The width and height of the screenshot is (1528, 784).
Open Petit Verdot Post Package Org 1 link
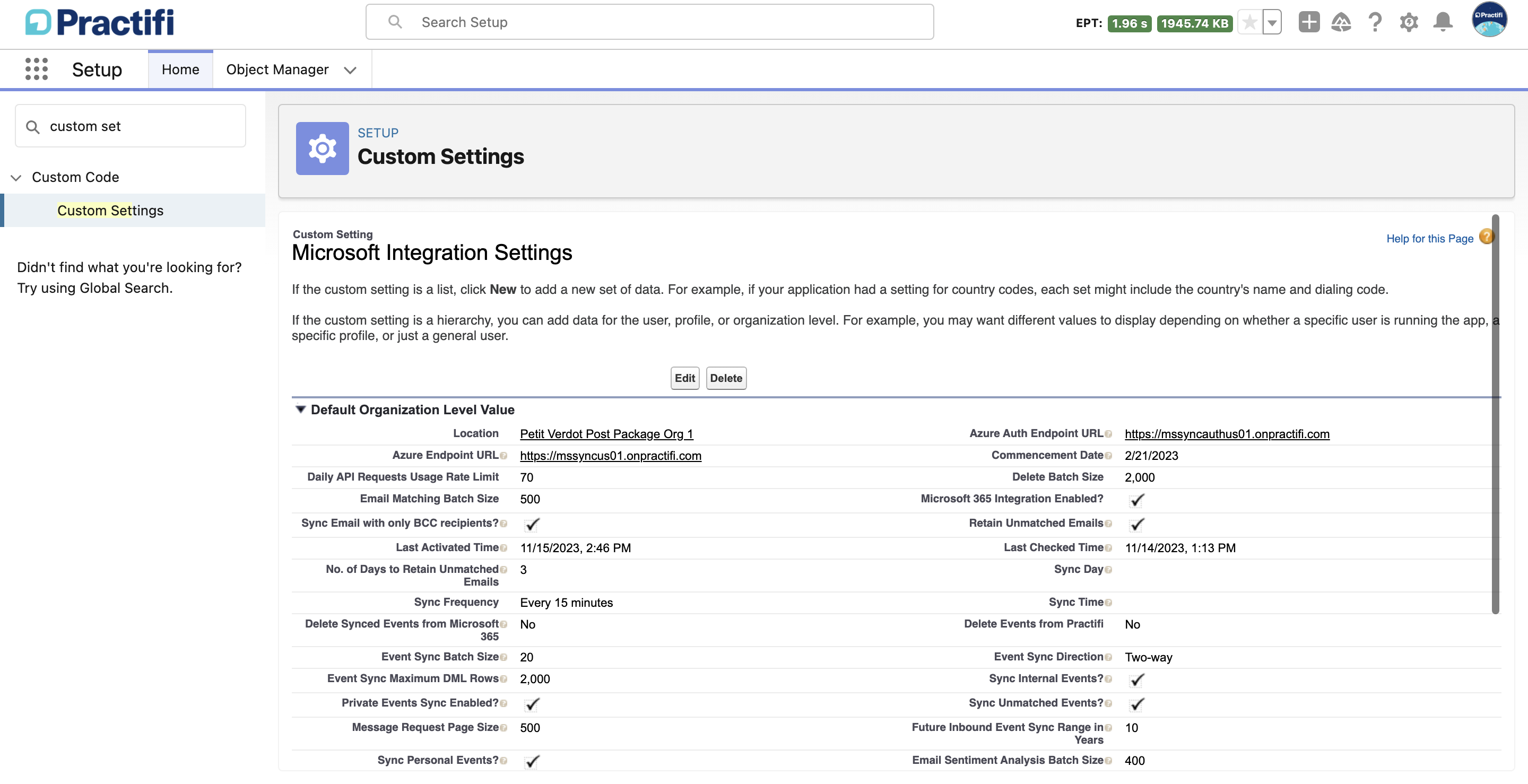click(606, 434)
